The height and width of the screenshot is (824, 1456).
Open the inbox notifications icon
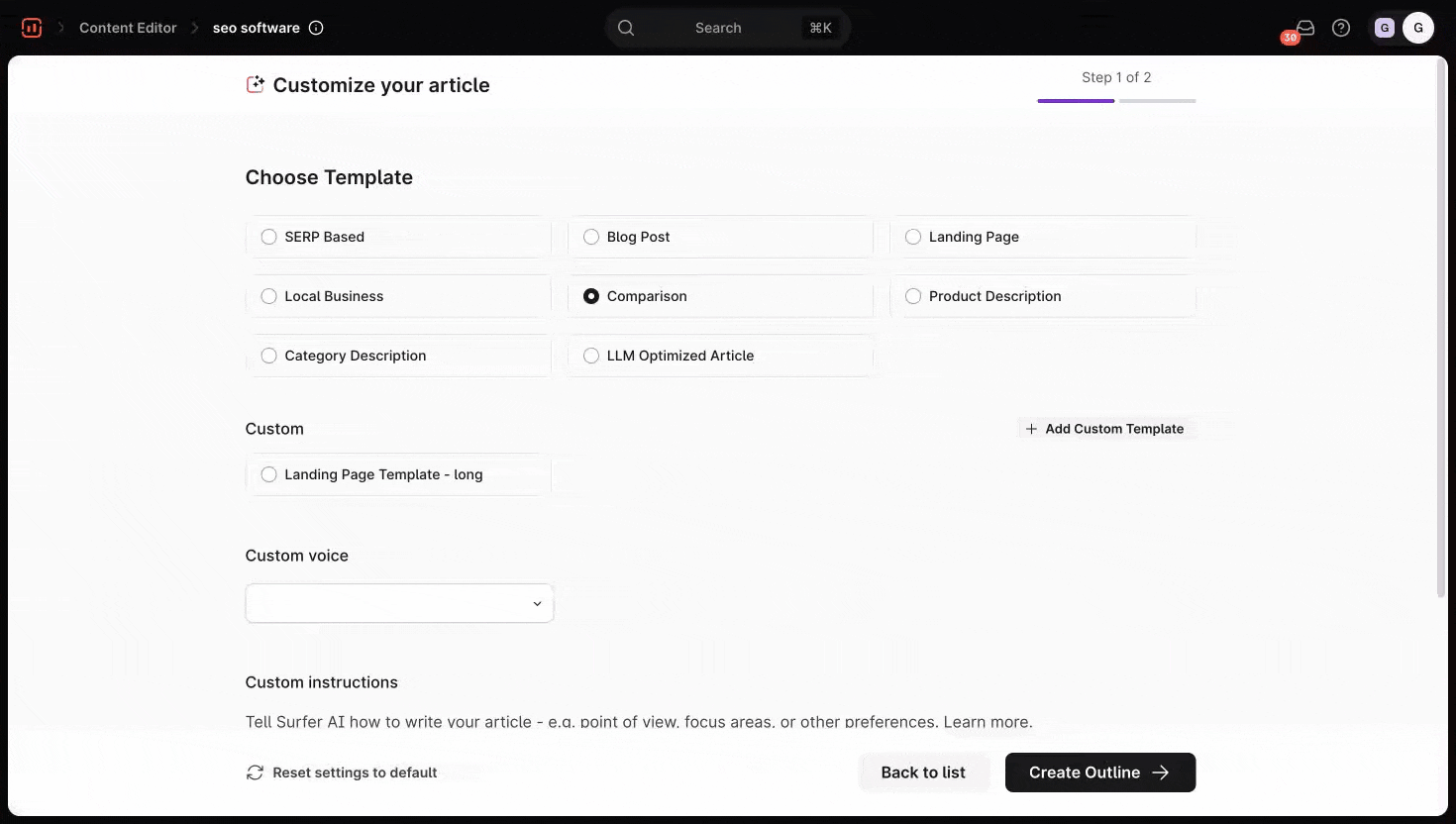(1304, 28)
